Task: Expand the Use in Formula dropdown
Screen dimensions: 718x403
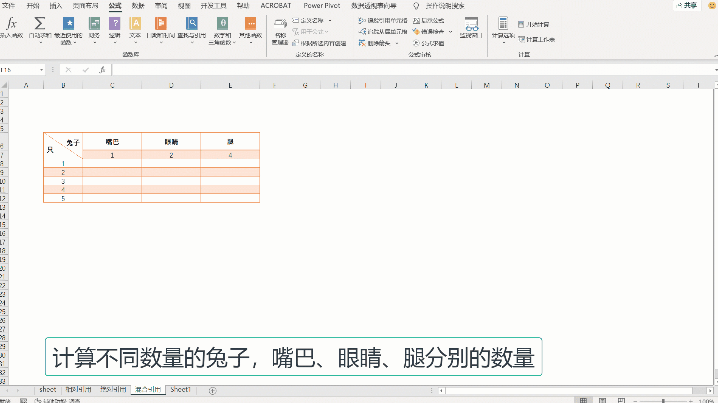Action: (x=326, y=32)
